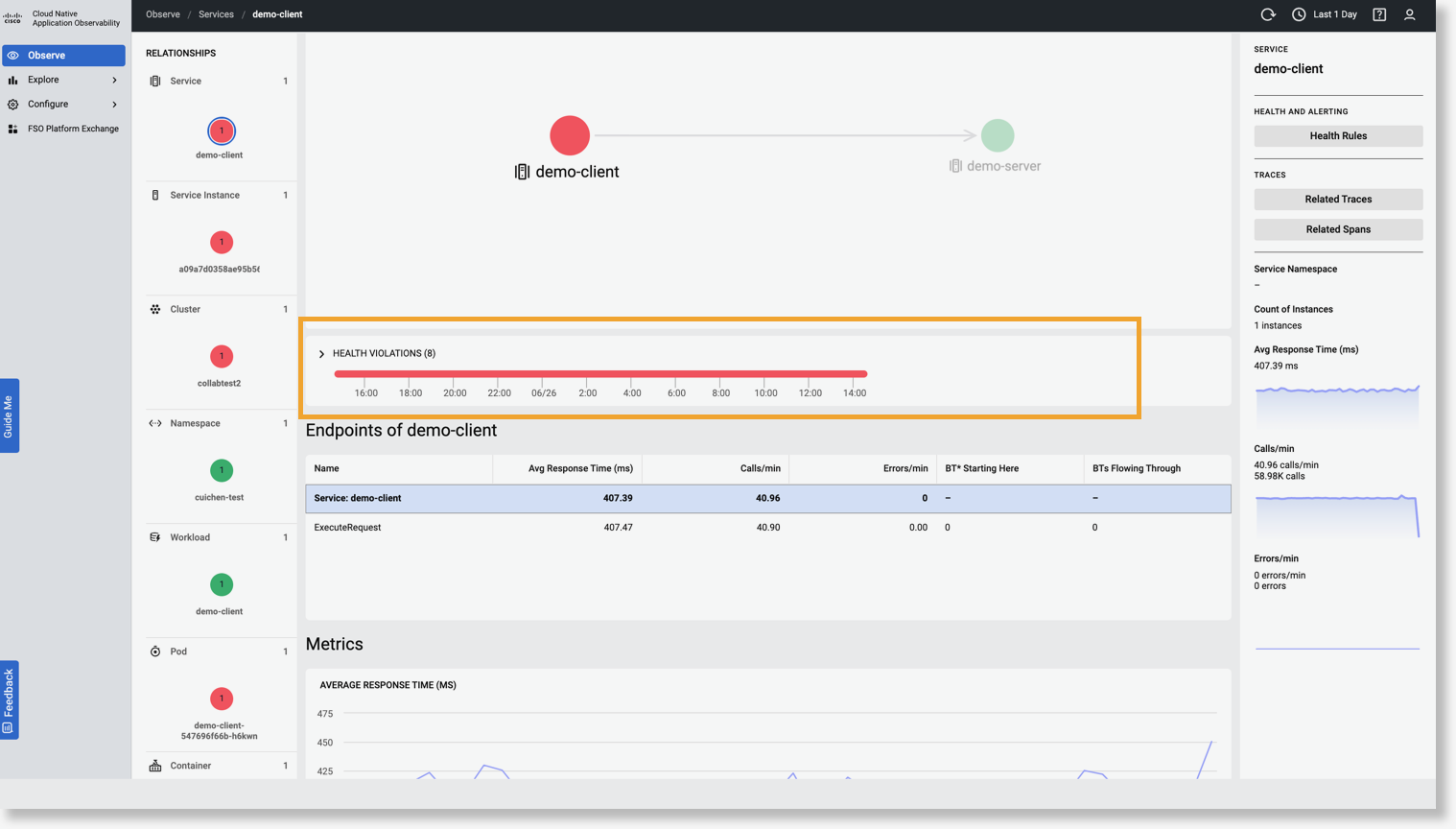
Task: Click the Container relationship icon
Action: [x=155, y=766]
